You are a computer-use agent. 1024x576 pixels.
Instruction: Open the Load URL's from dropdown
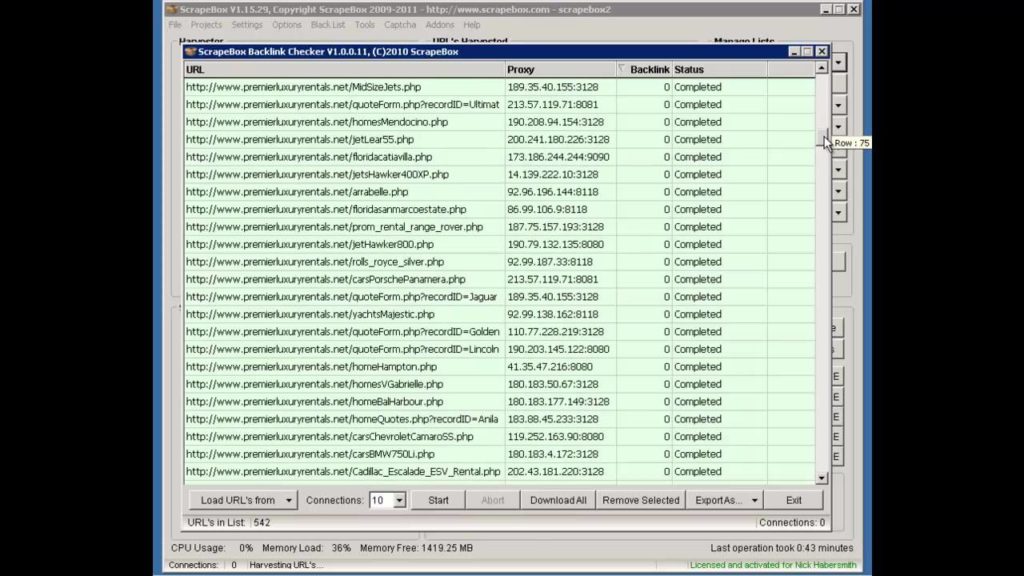(x=244, y=500)
